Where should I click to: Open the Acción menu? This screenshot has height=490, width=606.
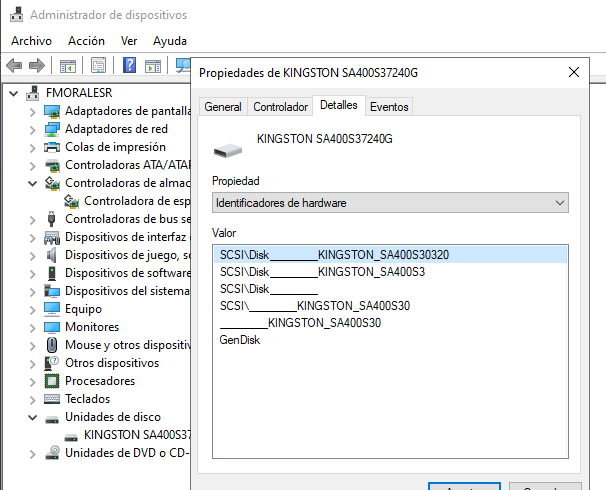[86, 41]
